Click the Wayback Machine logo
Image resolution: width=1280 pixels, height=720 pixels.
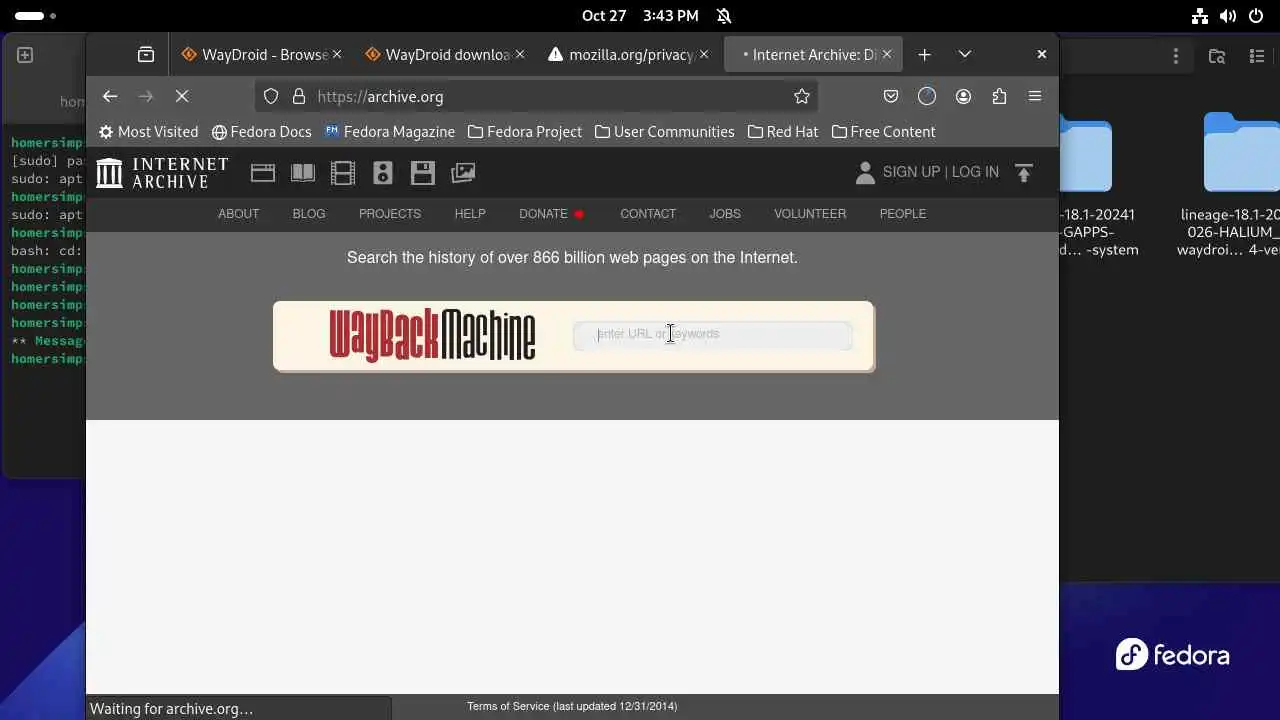[432, 335]
